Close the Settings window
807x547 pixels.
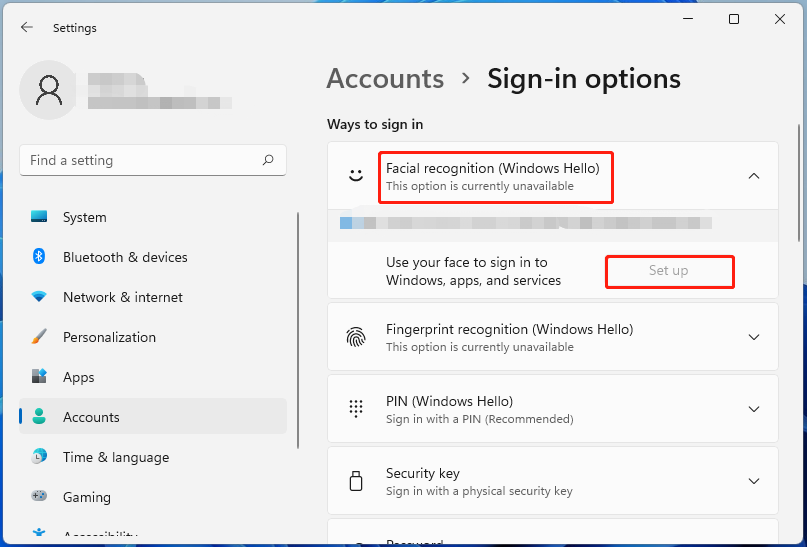pos(780,19)
